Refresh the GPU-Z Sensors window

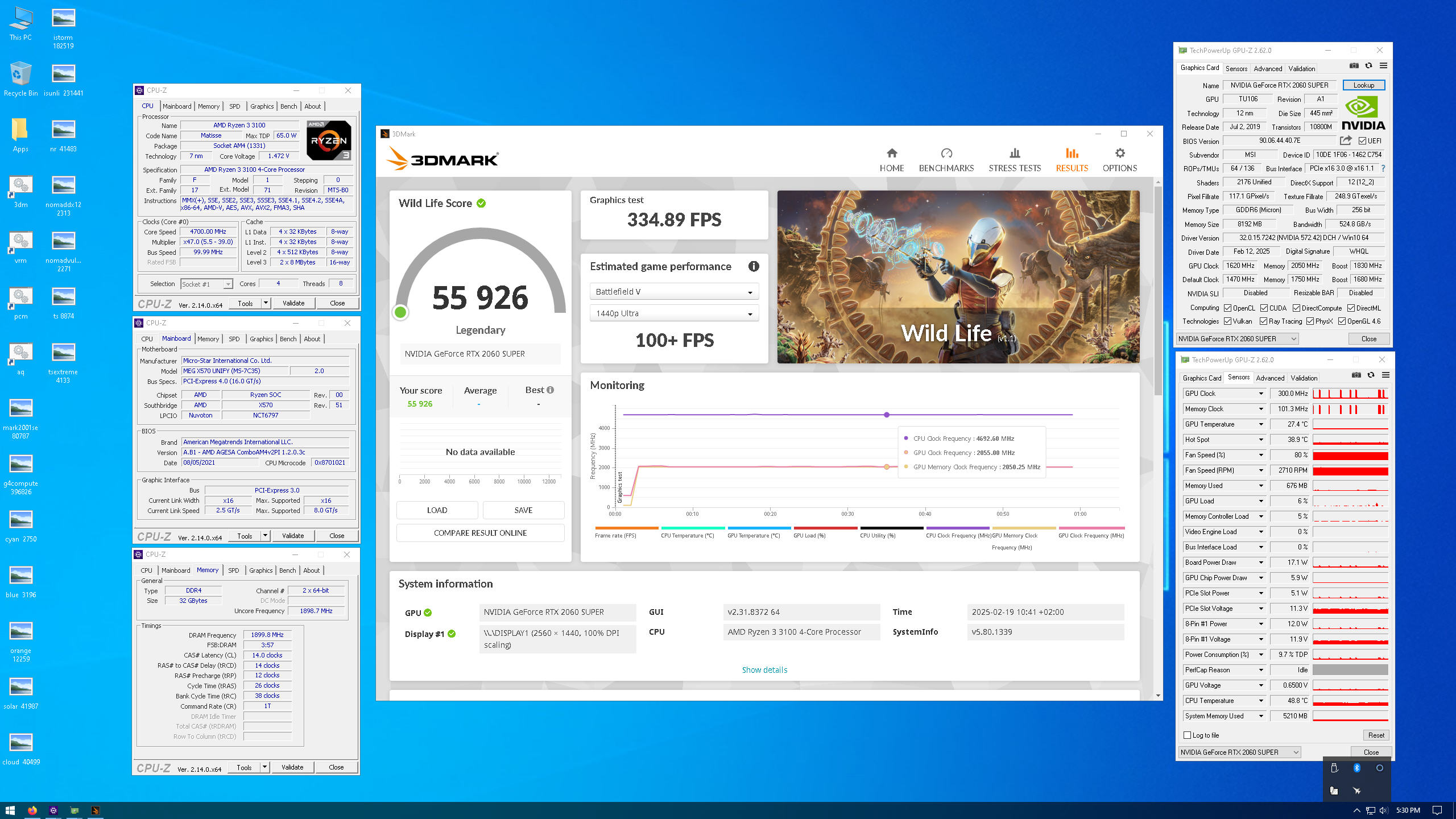(1371, 375)
